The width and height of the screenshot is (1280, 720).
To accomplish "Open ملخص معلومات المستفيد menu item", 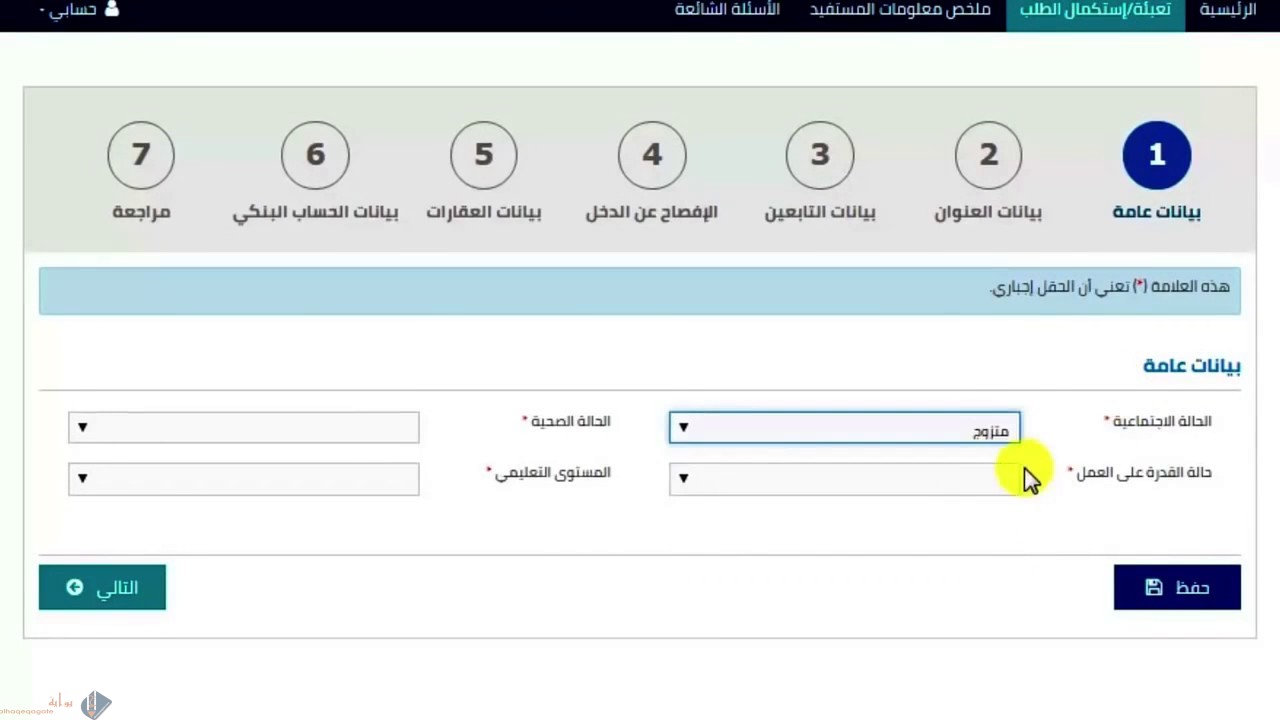I will coord(900,10).
